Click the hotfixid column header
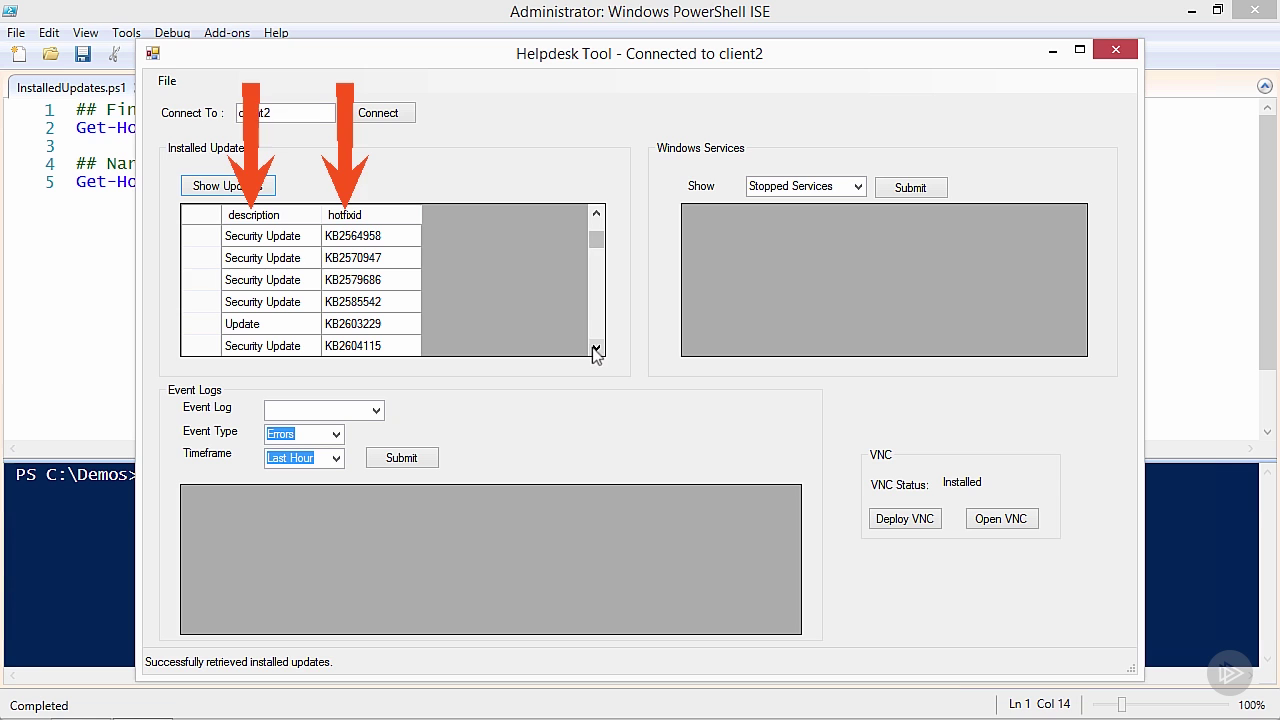Image resolution: width=1280 pixels, height=720 pixels. [x=372, y=215]
